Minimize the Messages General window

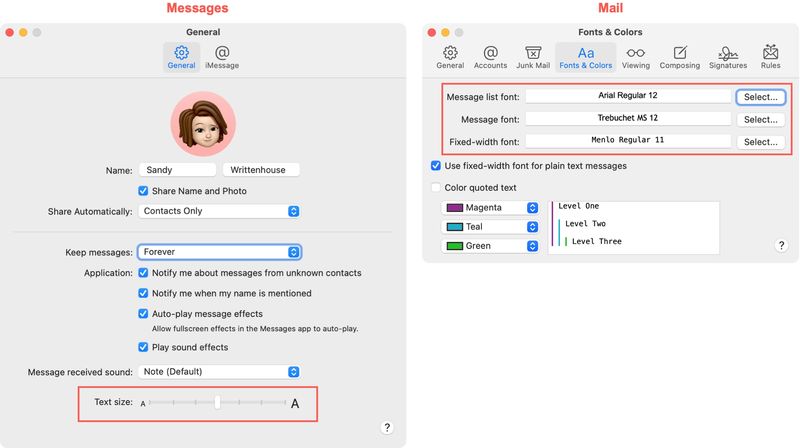coord(23,32)
